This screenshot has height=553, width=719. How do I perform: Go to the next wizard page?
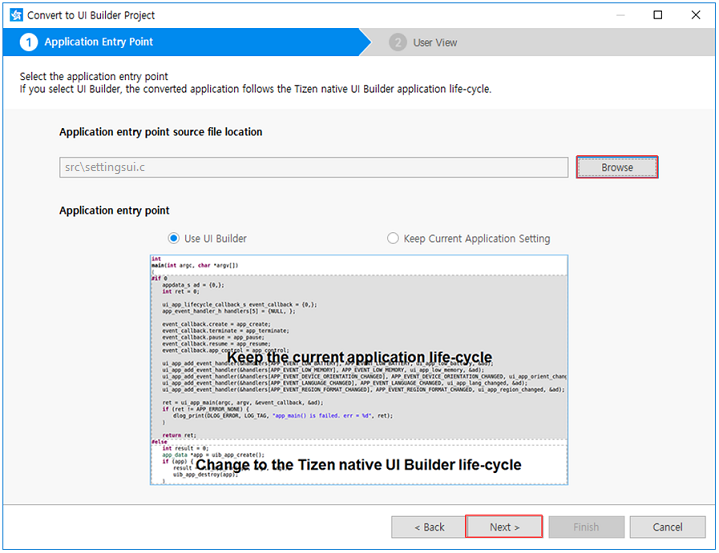[x=504, y=527]
